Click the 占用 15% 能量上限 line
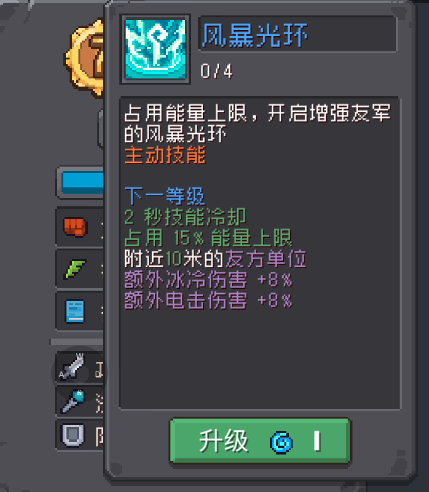429x492 pixels. coord(208,238)
